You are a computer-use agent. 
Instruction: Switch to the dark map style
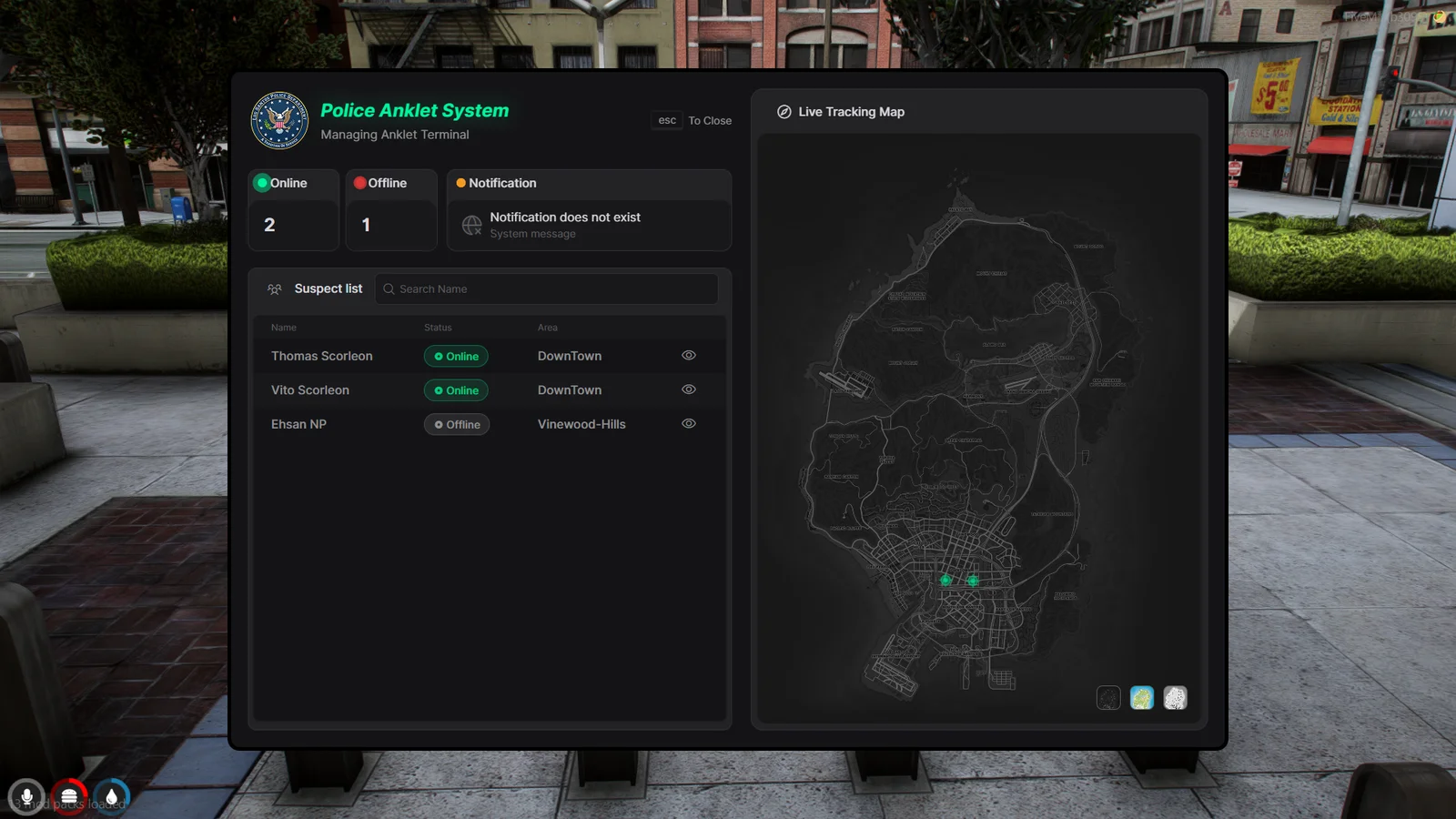click(x=1108, y=698)
